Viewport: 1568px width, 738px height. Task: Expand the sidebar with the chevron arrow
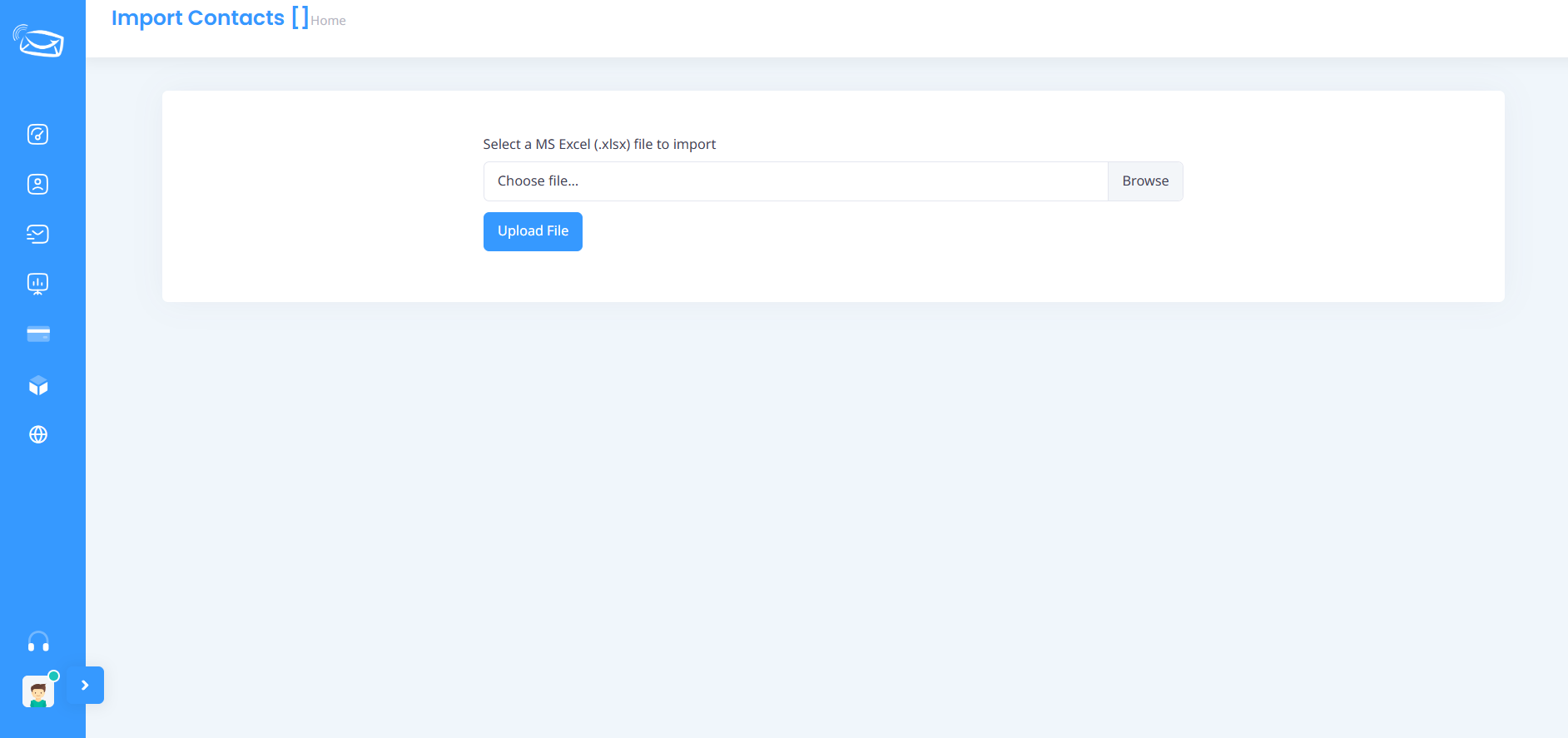tap(85, 686)
